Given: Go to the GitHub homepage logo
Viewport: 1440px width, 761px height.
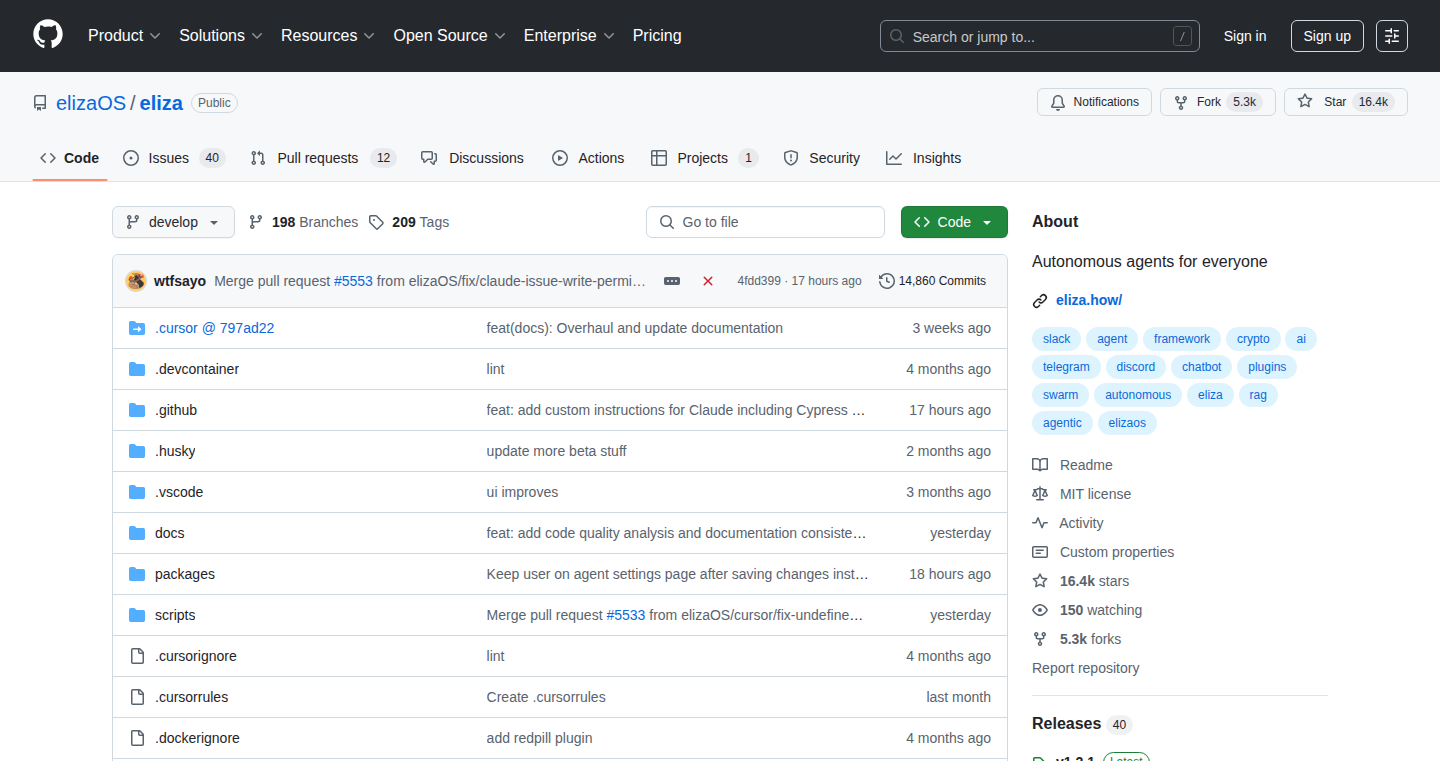Looking at the screenshot, I should (48, 35).
